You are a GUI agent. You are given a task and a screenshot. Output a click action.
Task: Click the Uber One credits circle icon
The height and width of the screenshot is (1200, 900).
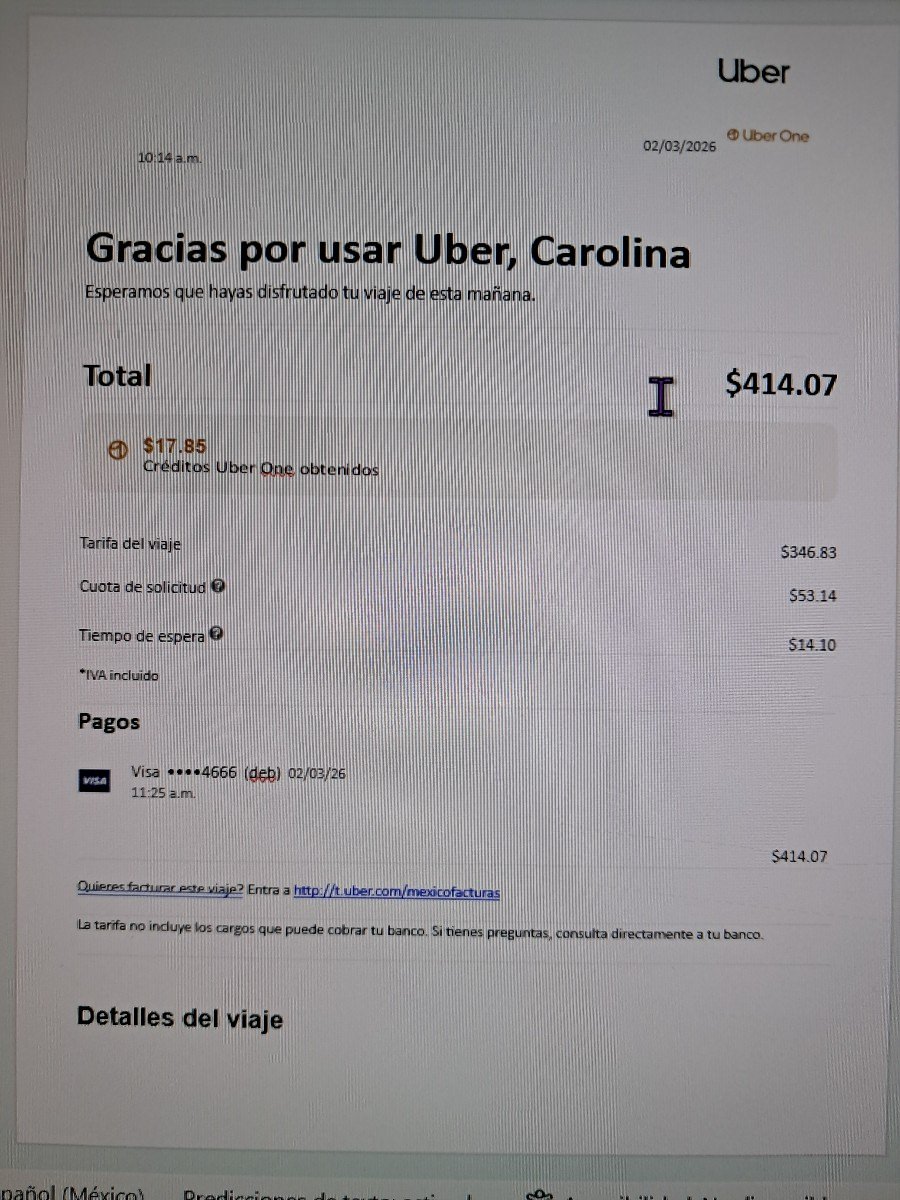click(x=118, y=450)
